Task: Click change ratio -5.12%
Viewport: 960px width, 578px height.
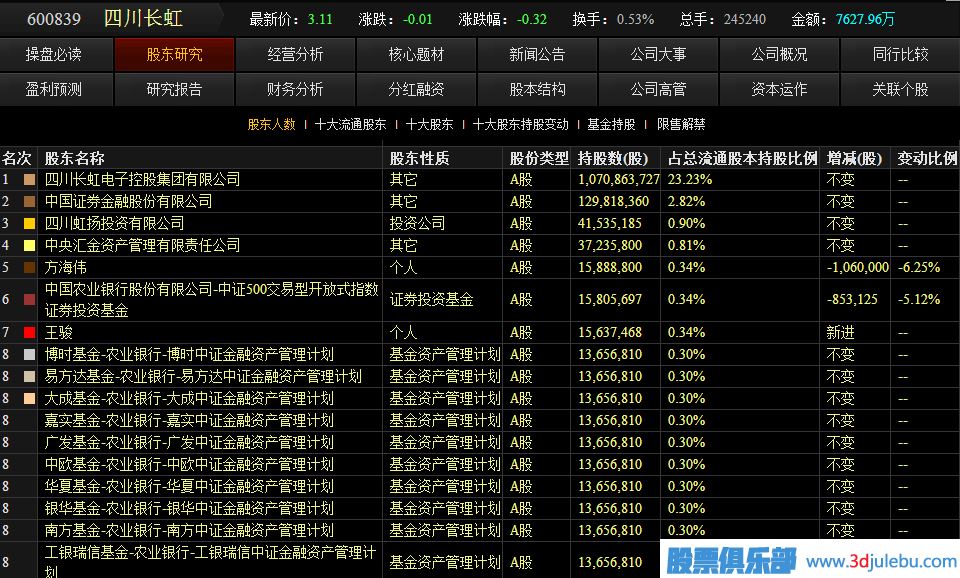Action: click(x=918, y=299)
